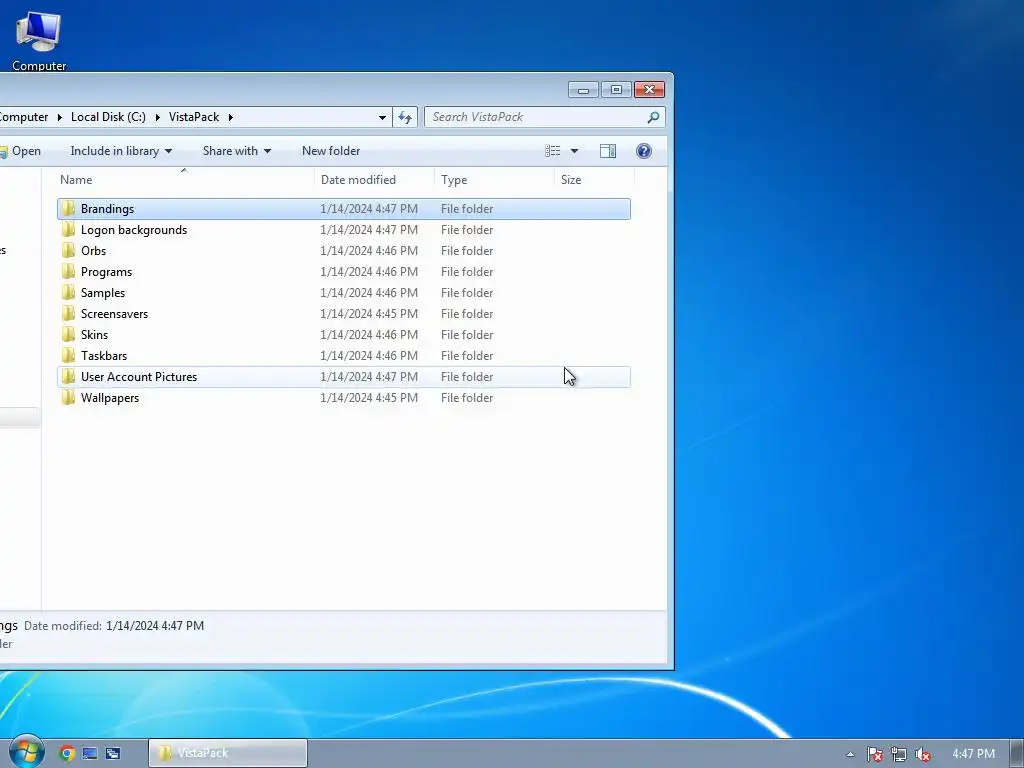Click the Logon backgrounds folder icon
The width and height of the screenshot is (1024, 768).
(69, 230)
